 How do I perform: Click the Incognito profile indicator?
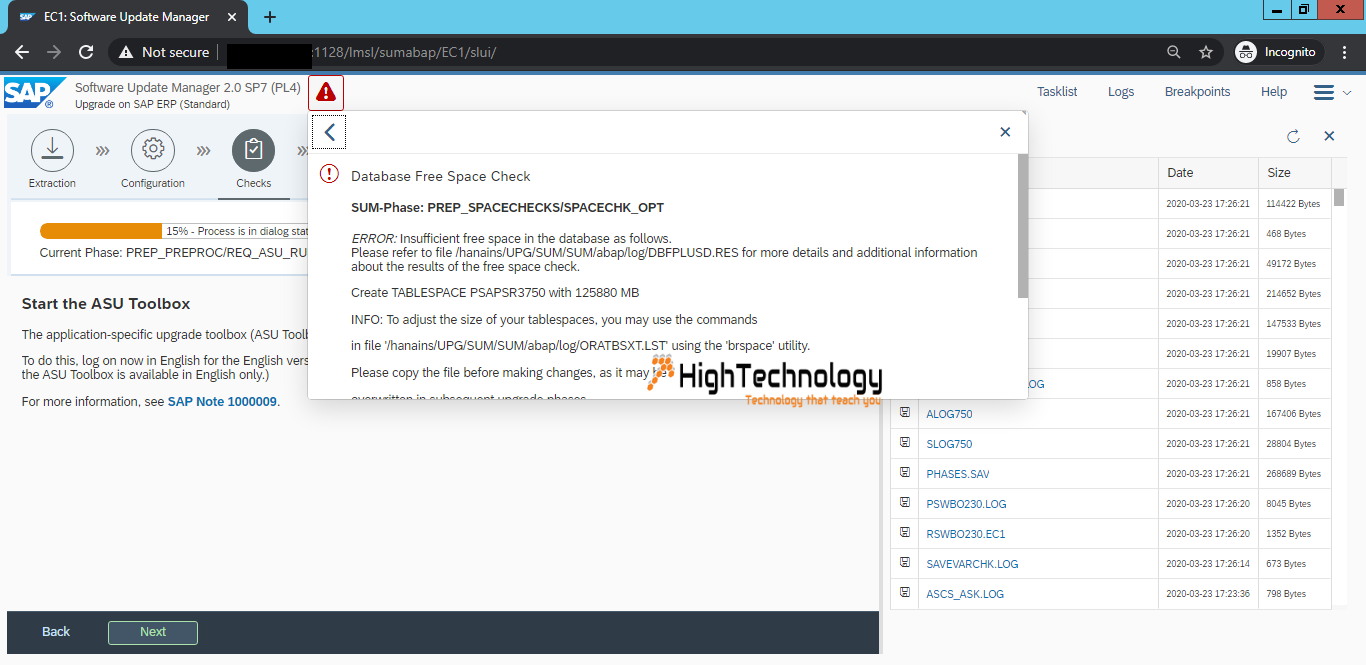click(1278, 52)
